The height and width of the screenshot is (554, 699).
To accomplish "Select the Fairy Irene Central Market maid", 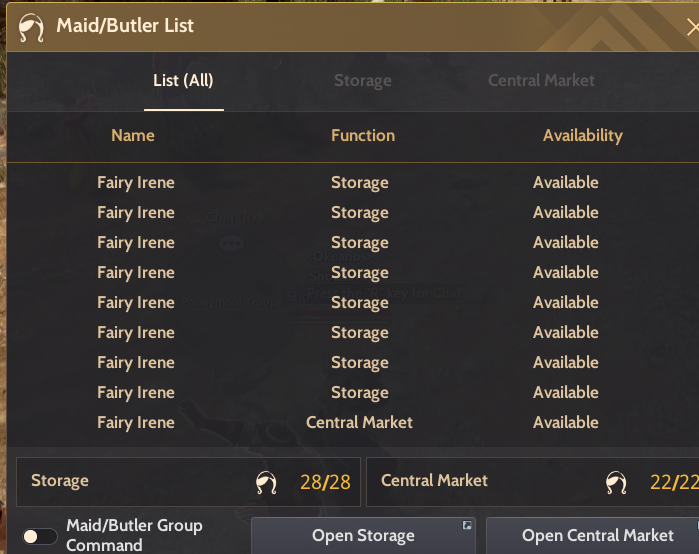I will pyautogui.click(x=352, y=423).
